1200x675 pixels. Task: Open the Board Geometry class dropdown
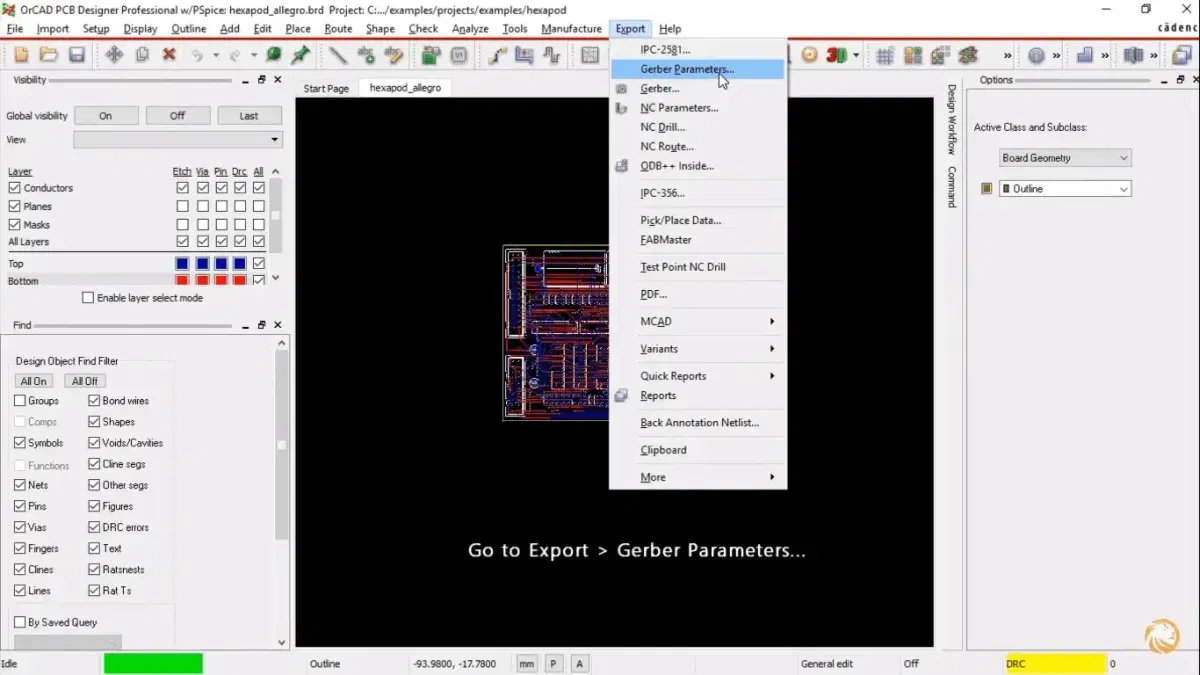click(x=1065, y=158)
